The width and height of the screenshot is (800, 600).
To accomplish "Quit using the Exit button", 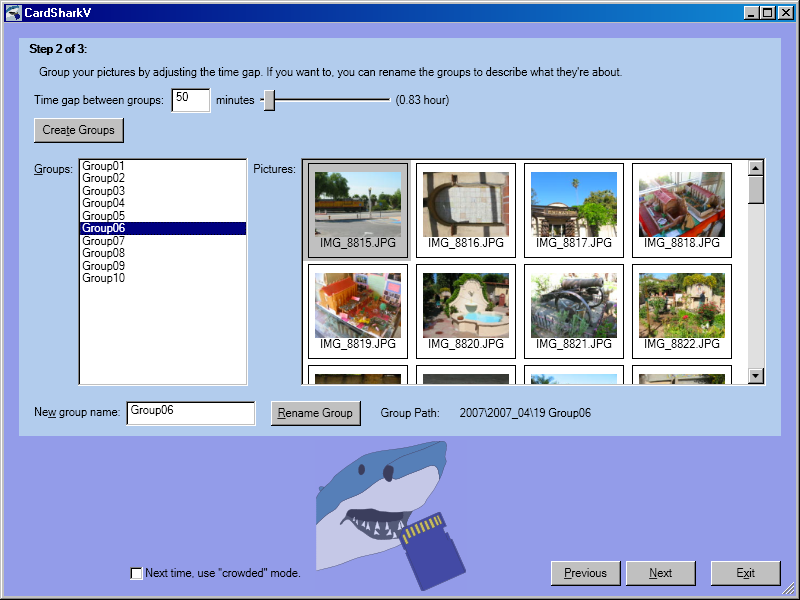I will [x=745, y=573].
